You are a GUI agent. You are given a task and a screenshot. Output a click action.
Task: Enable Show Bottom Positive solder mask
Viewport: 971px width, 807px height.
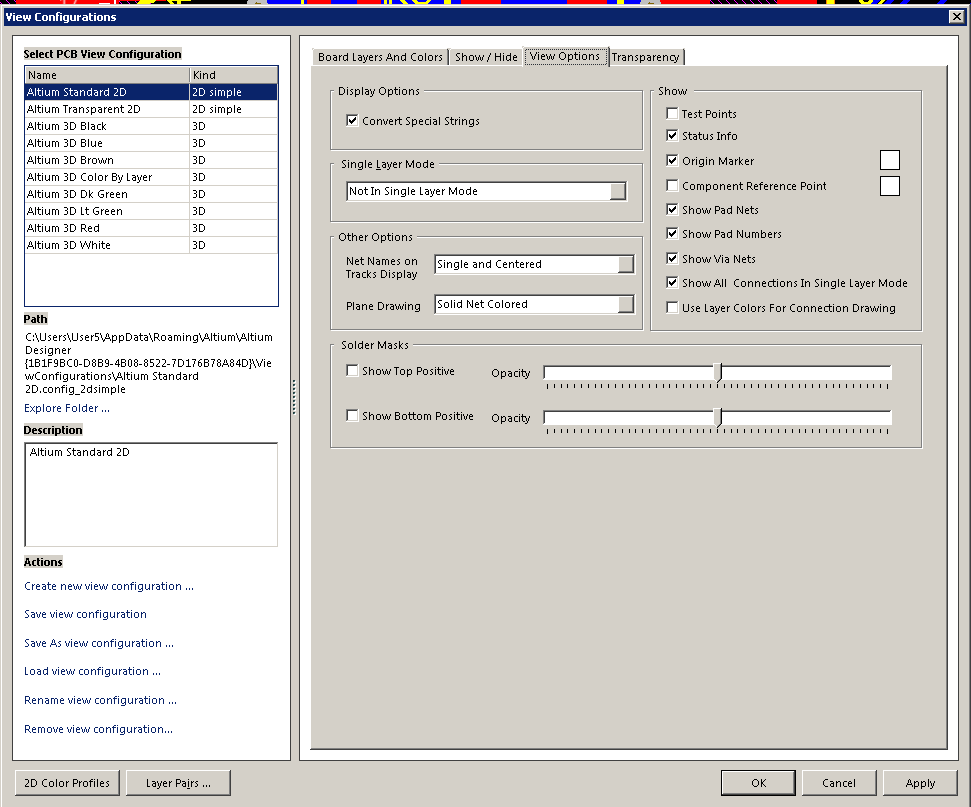click(x=352, y=416)
